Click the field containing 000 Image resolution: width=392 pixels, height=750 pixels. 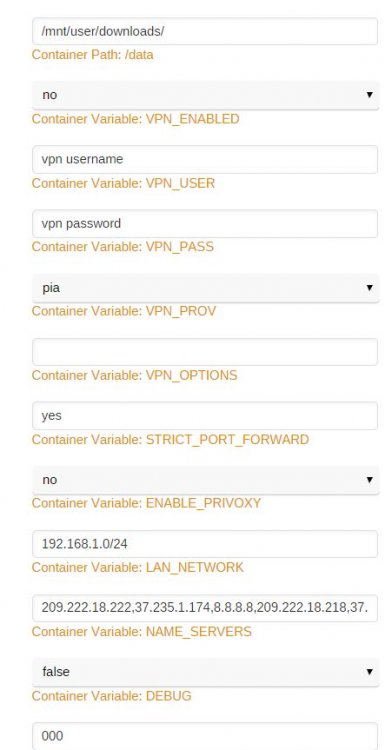click(x=205, y=736)
